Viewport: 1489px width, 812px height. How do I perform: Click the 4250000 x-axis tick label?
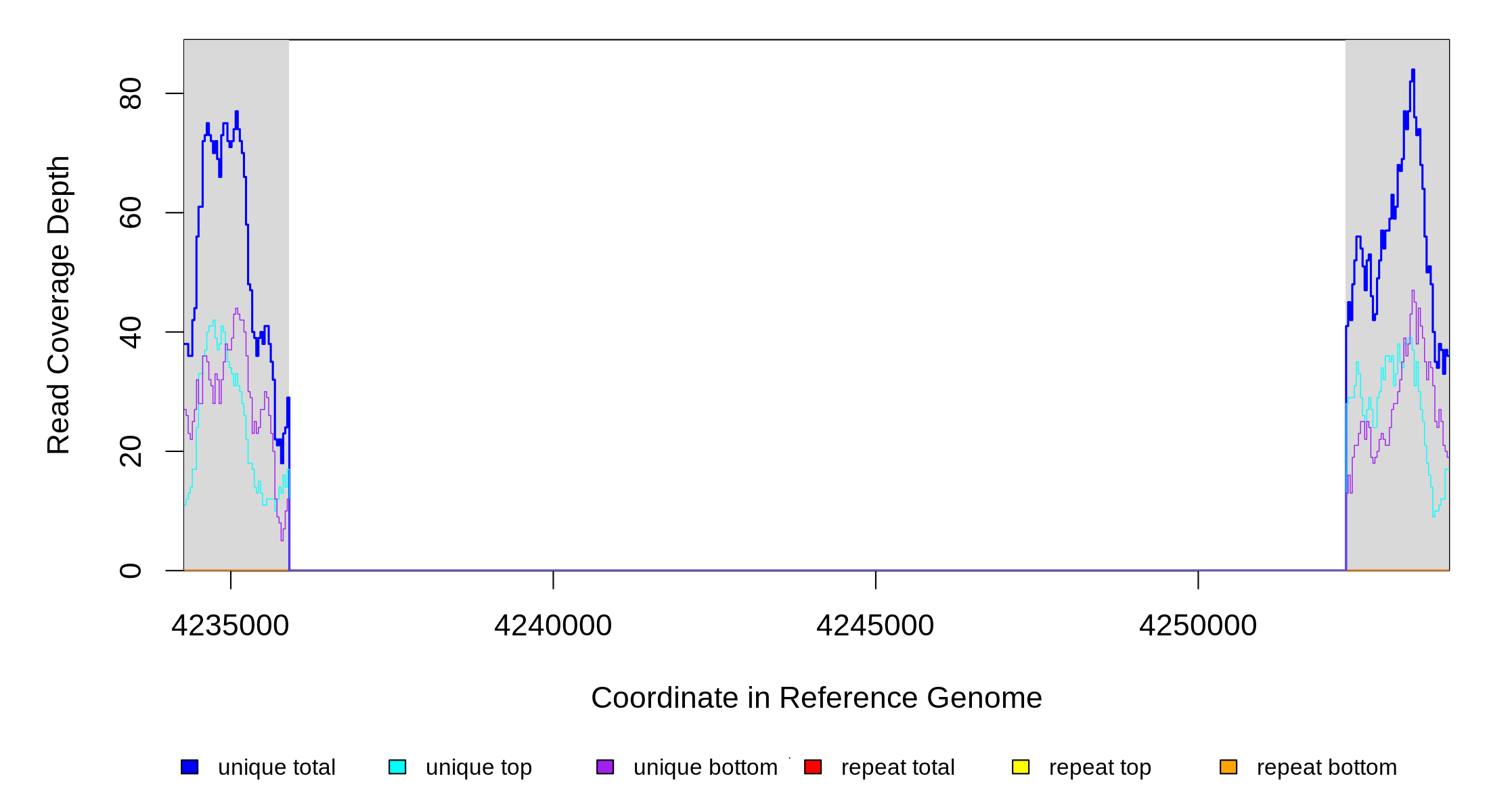tap(1198, 626)
